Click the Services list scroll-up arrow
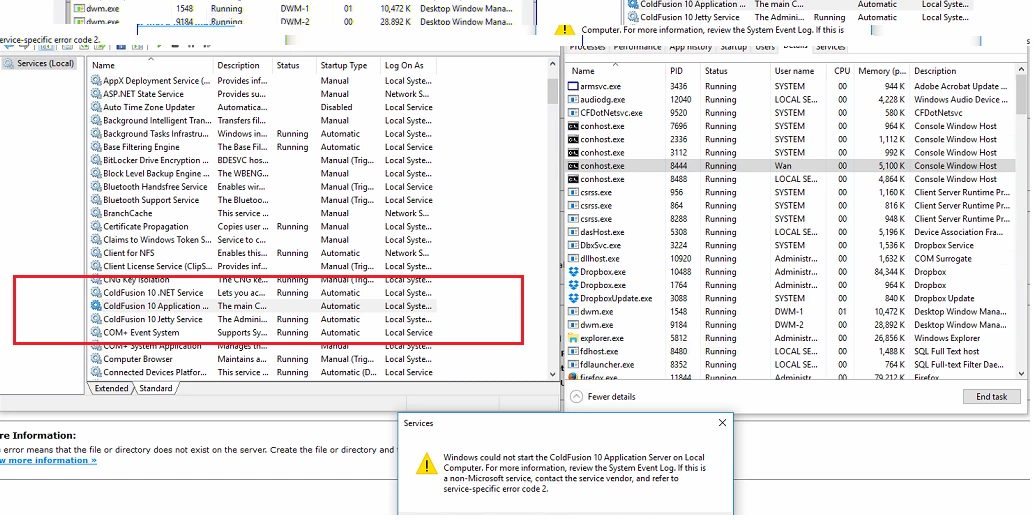1034x520 pixels. [553, 65]
